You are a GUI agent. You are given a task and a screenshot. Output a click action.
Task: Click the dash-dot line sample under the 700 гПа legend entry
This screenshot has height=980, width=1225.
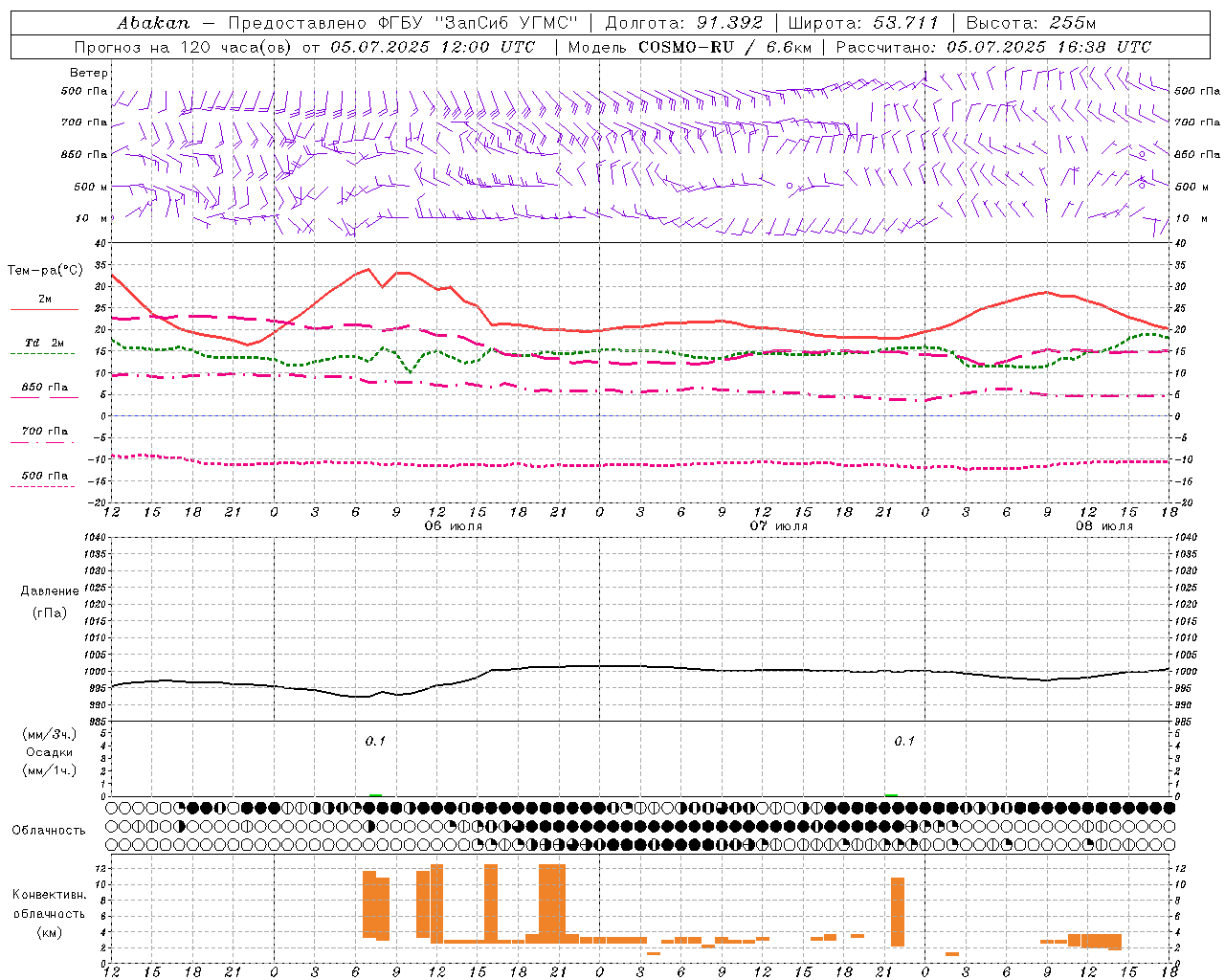tap(43, 442)
